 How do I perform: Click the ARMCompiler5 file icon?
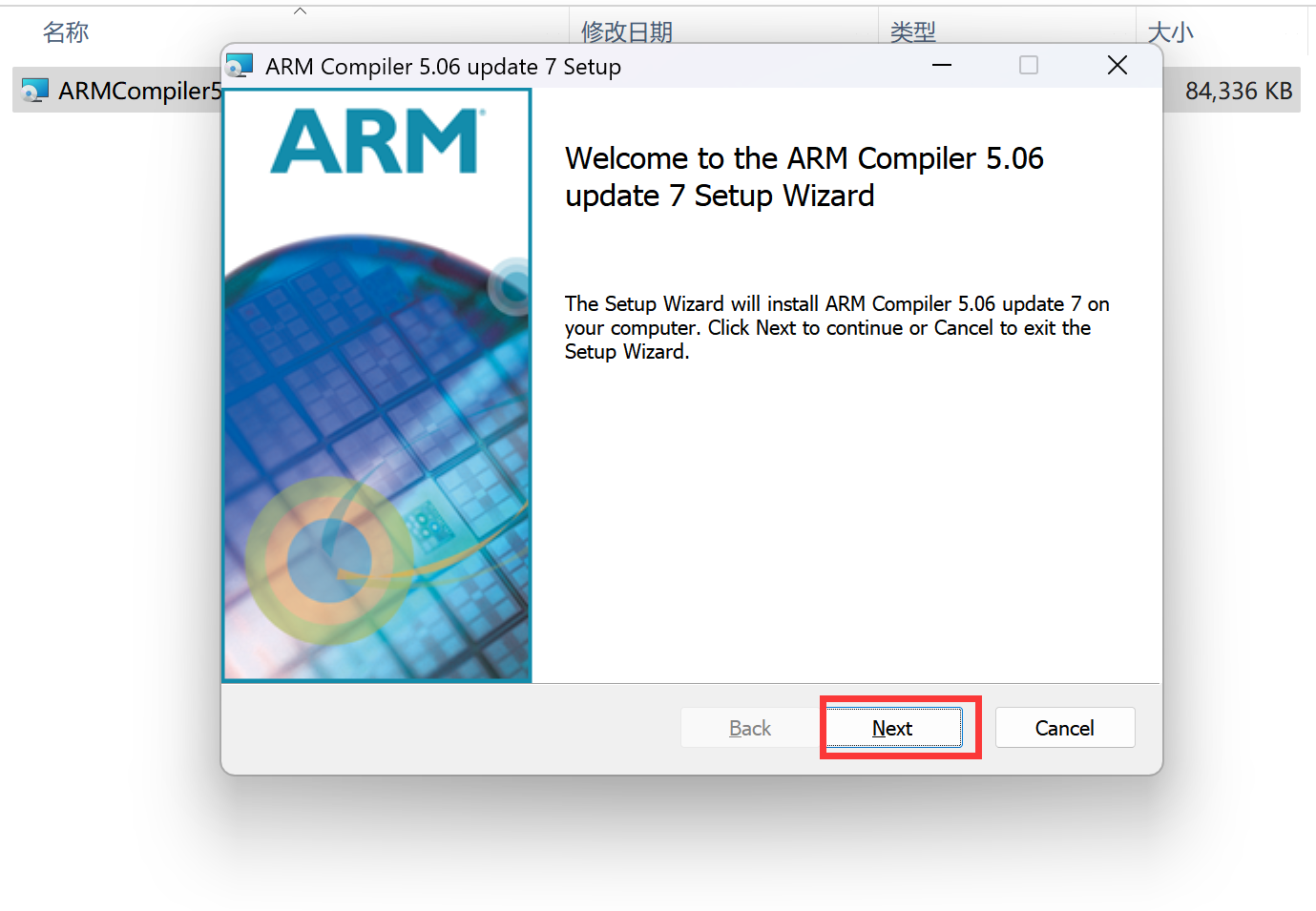(35, 90)
